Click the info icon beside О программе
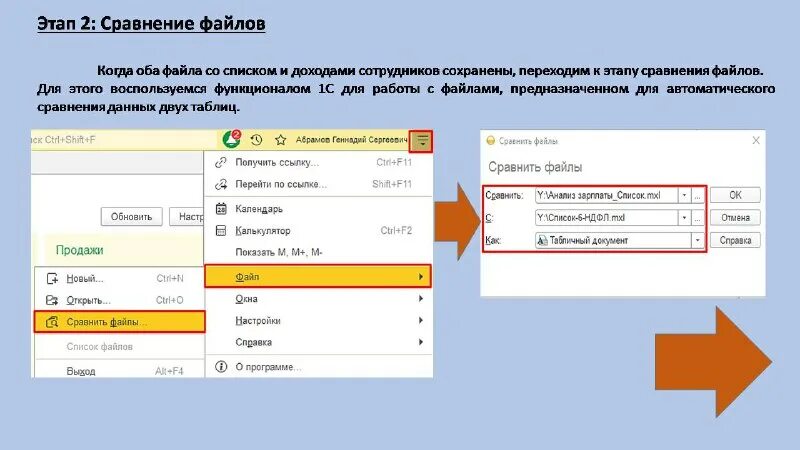 (x=221, y=366)
